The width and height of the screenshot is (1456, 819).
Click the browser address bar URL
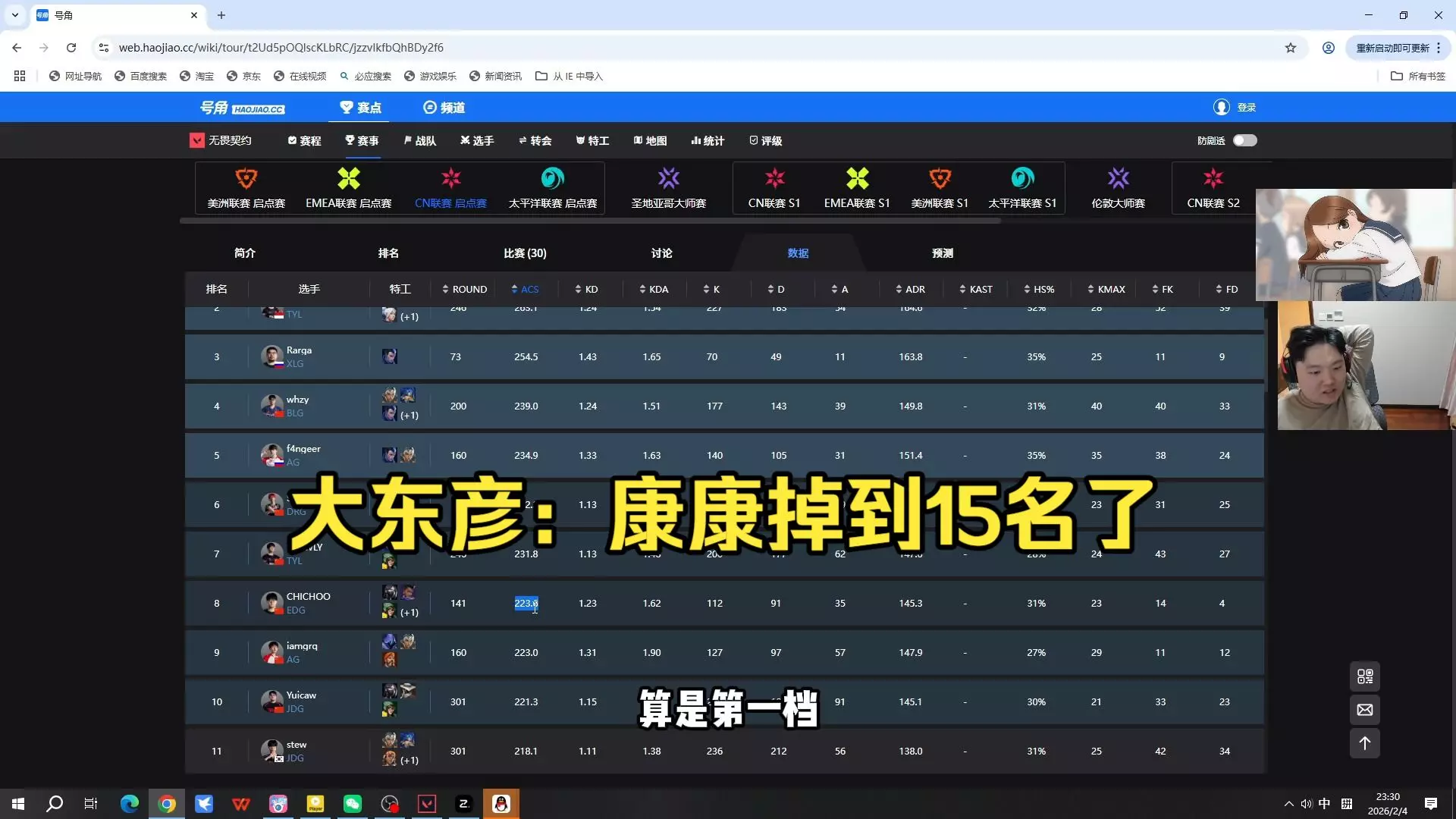(x=281, y=48)
